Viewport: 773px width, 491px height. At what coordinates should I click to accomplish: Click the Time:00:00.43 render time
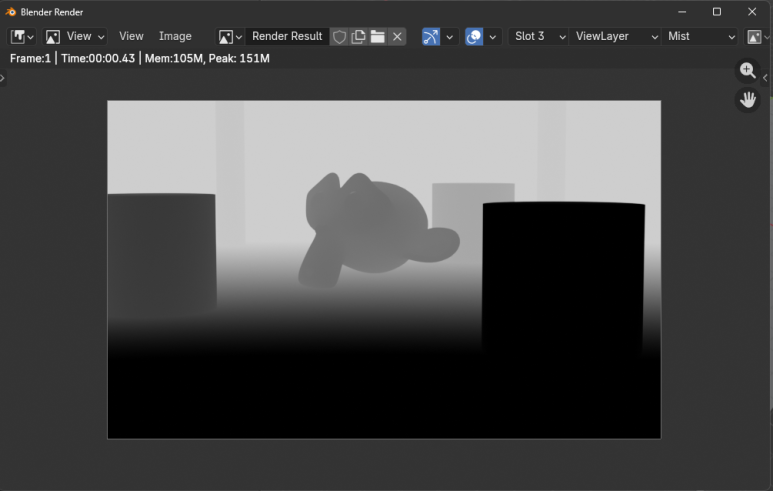[98, 58]
